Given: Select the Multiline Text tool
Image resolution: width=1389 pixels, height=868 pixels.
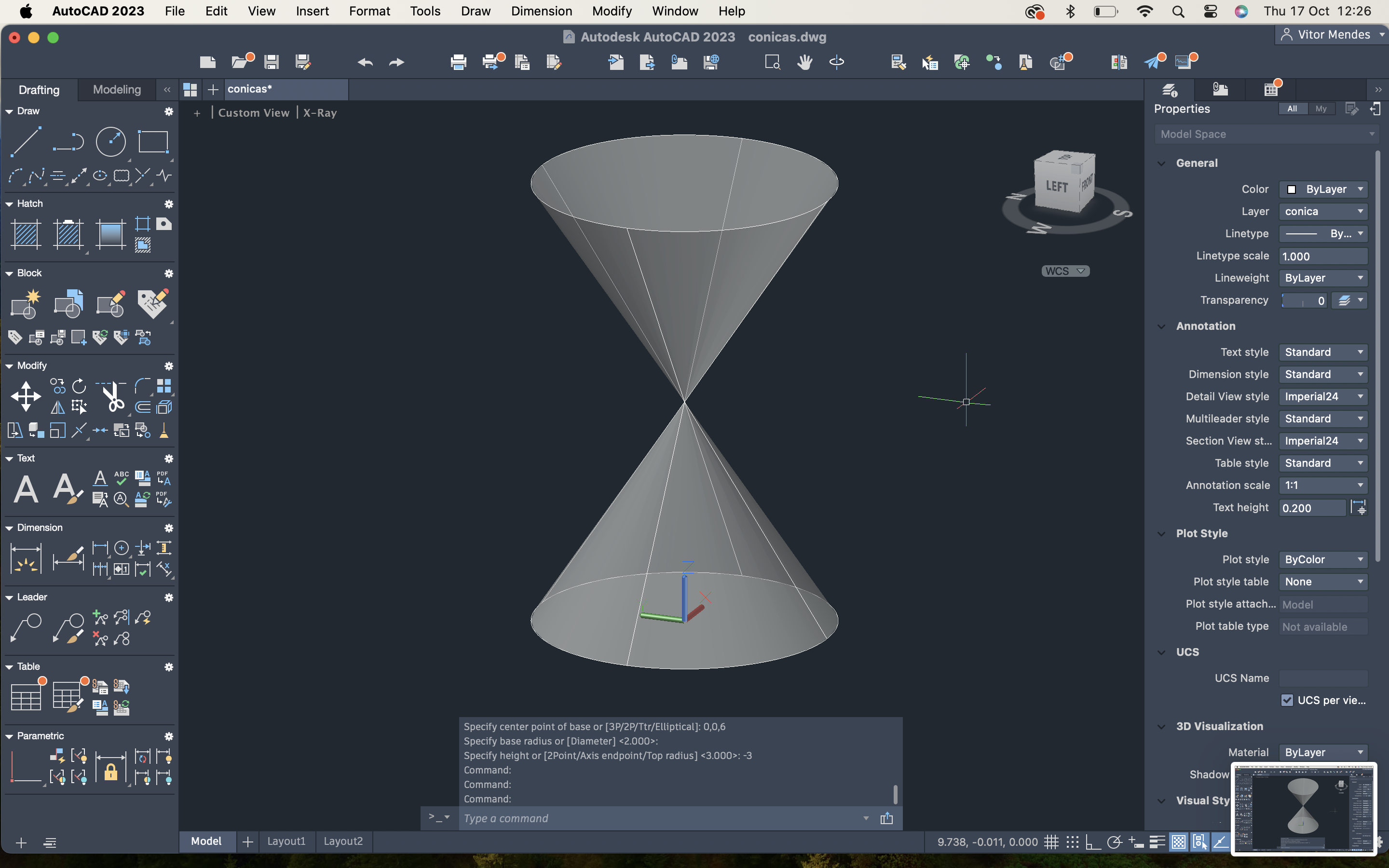Looking at the screenshot, I should (26, 489).
